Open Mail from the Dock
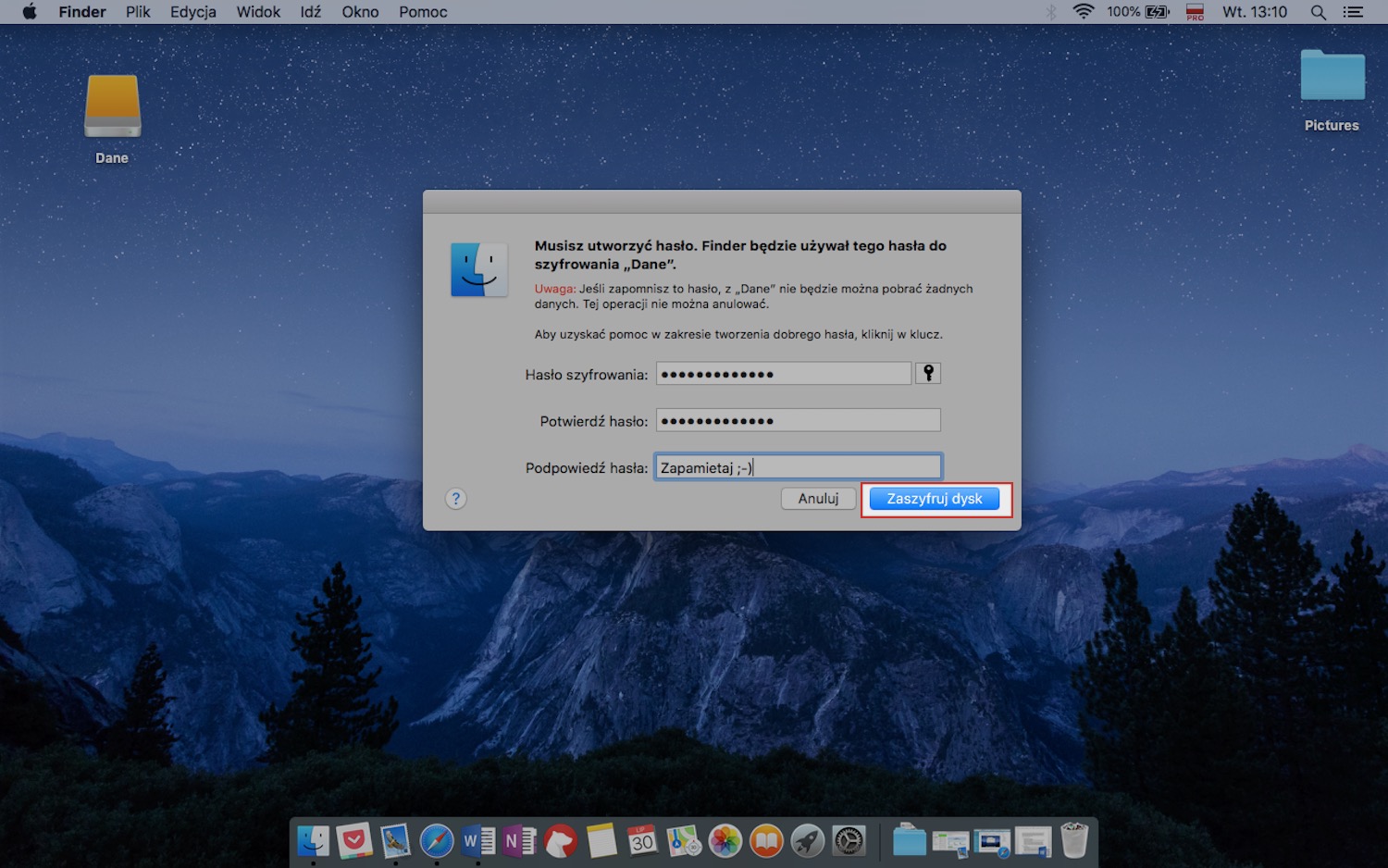The image size is (1388, 868). click(x=395, y=841)
